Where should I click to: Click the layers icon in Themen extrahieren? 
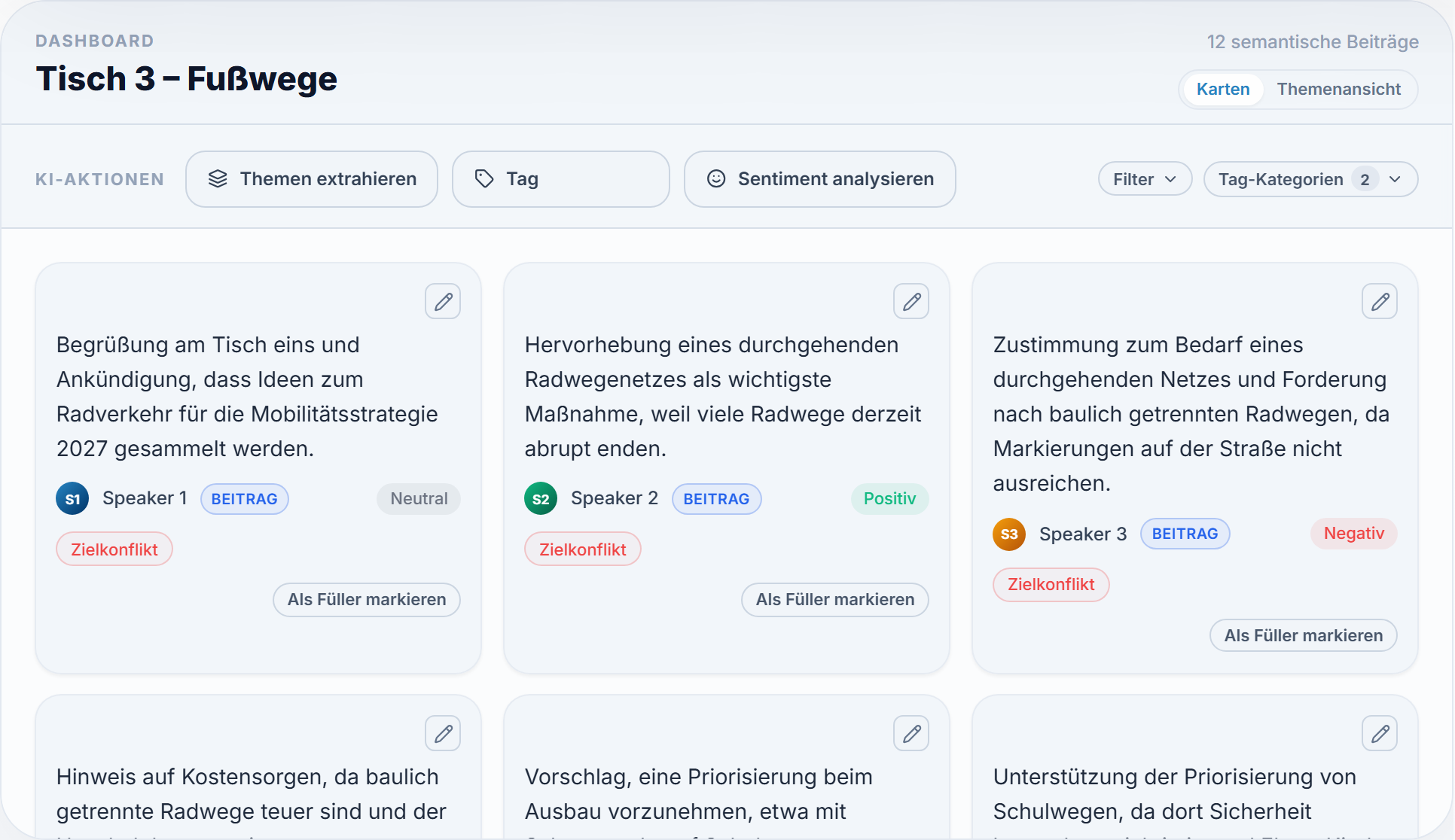point(218,179)
